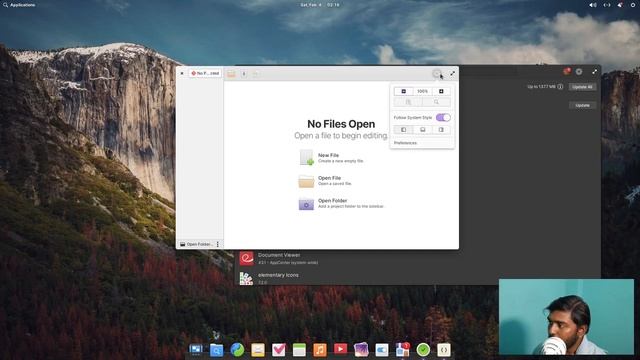Click the Open Folder purple folder icon
The height and width of the screenshot is (360, 640).
pos(306,204)
